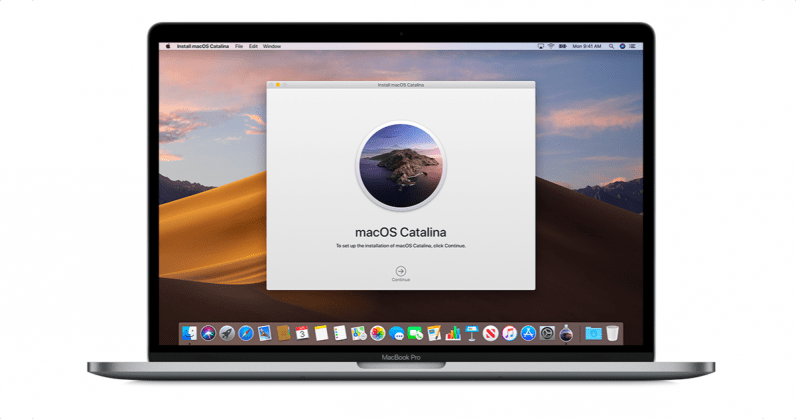Click the battery status icon
This screenshot has height=419, width=796.
562,46
